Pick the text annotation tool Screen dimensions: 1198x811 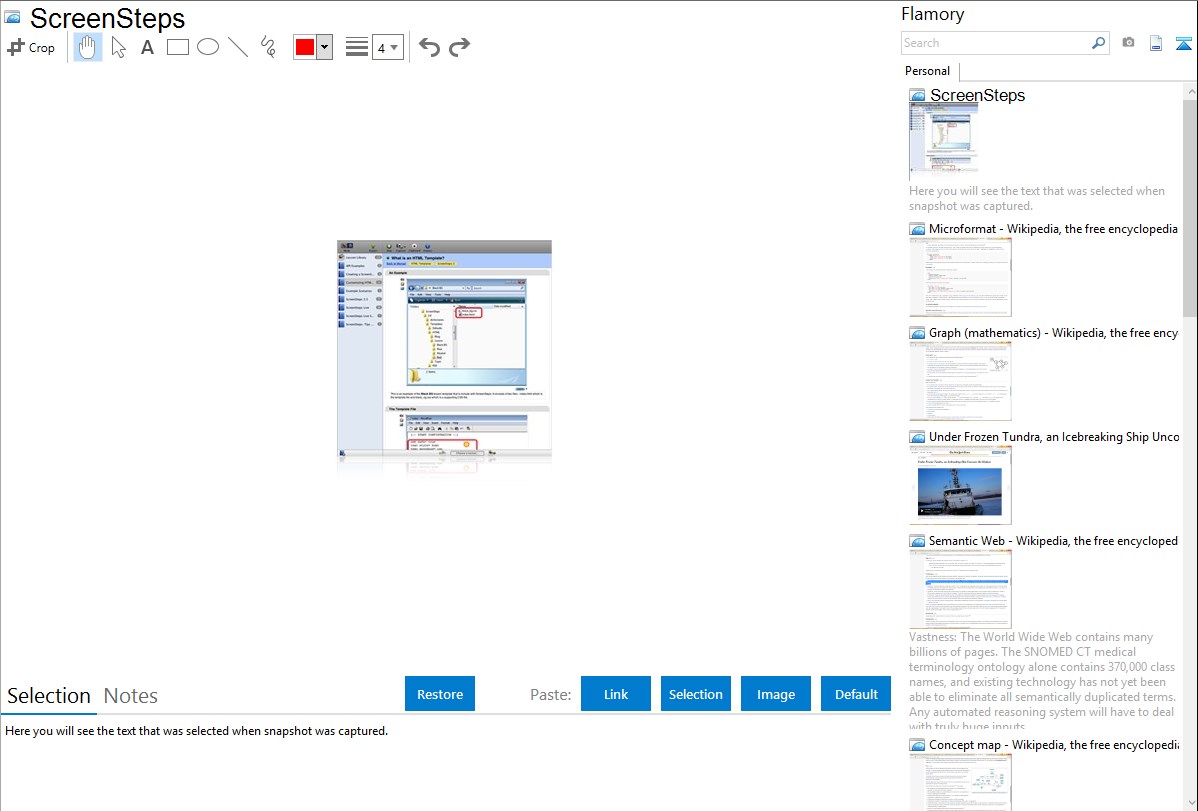click(x=147, y=47)
